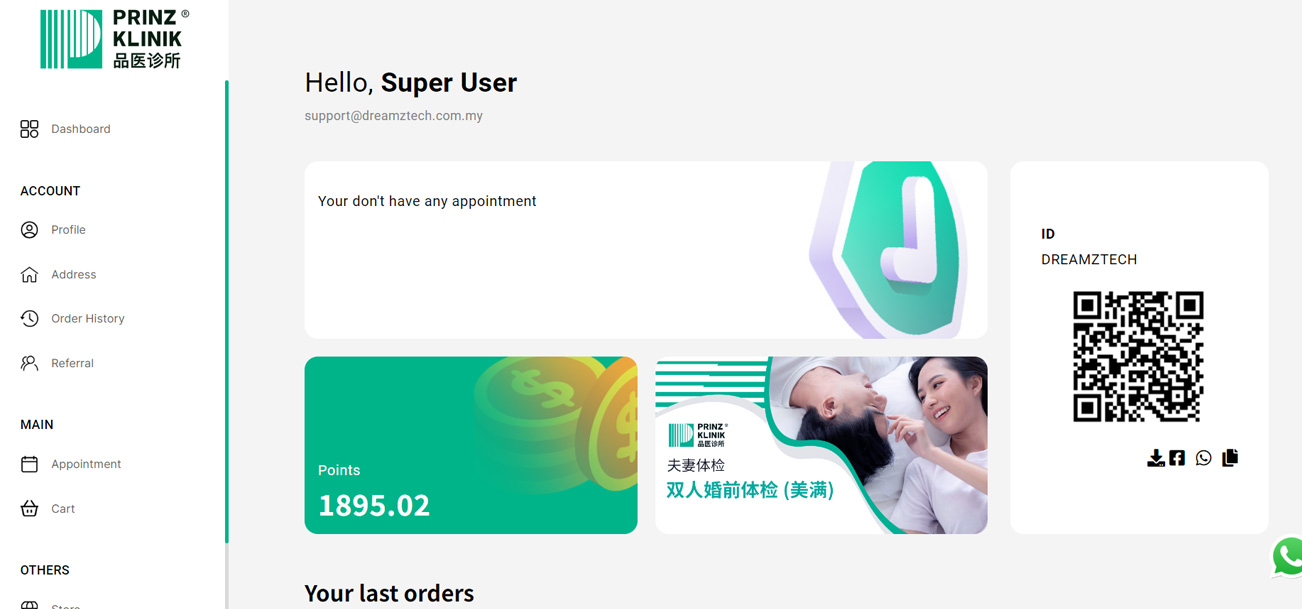This screenshot has width=1302, height=609.
Task: Click the Profile person icon
Action: click(x=29, y=230)
